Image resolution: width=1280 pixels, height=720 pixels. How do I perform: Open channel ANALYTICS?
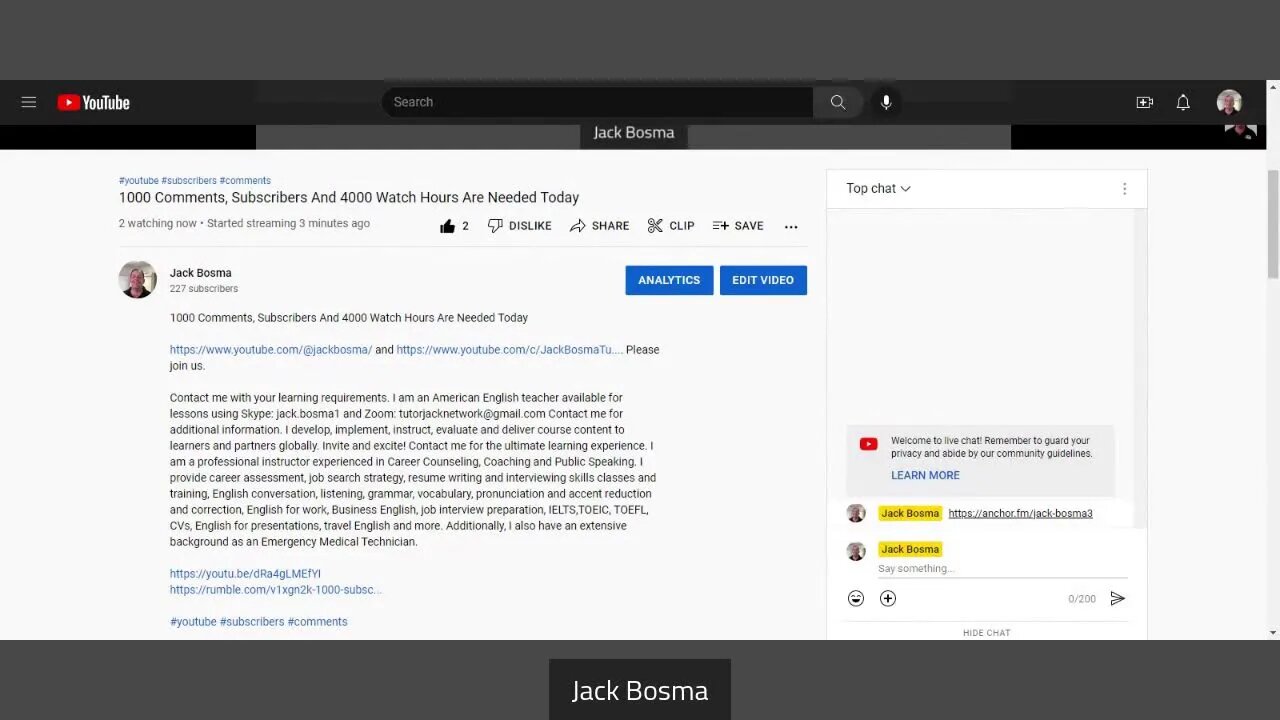point(669,280)
